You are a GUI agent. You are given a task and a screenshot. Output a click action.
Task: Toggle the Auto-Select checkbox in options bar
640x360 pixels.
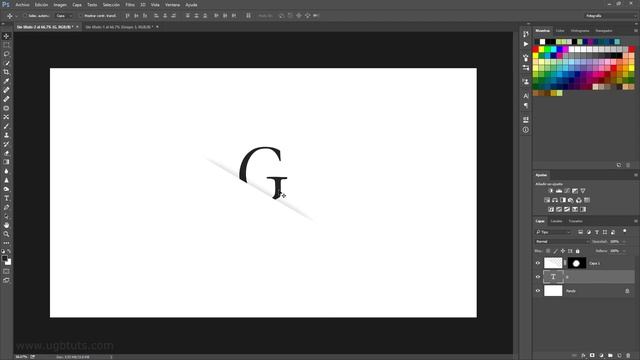pyautogui.click(x=26, y=16)
